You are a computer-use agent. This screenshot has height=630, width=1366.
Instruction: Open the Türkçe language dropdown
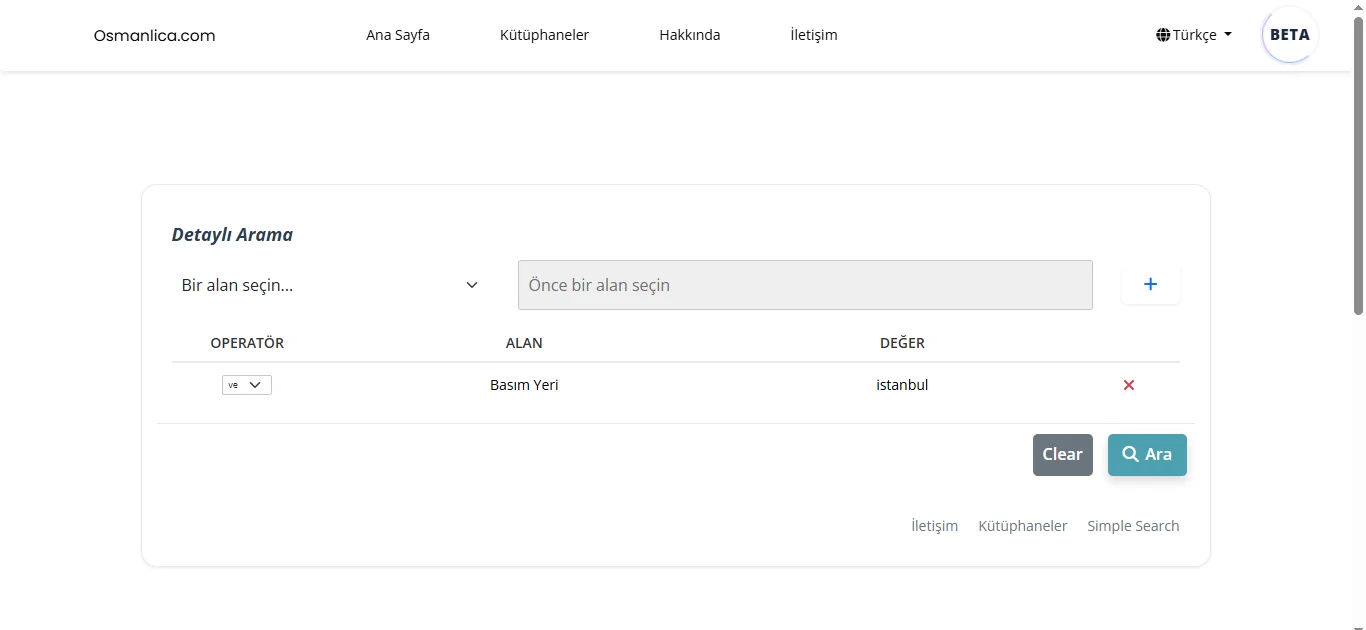(1194, 35)
